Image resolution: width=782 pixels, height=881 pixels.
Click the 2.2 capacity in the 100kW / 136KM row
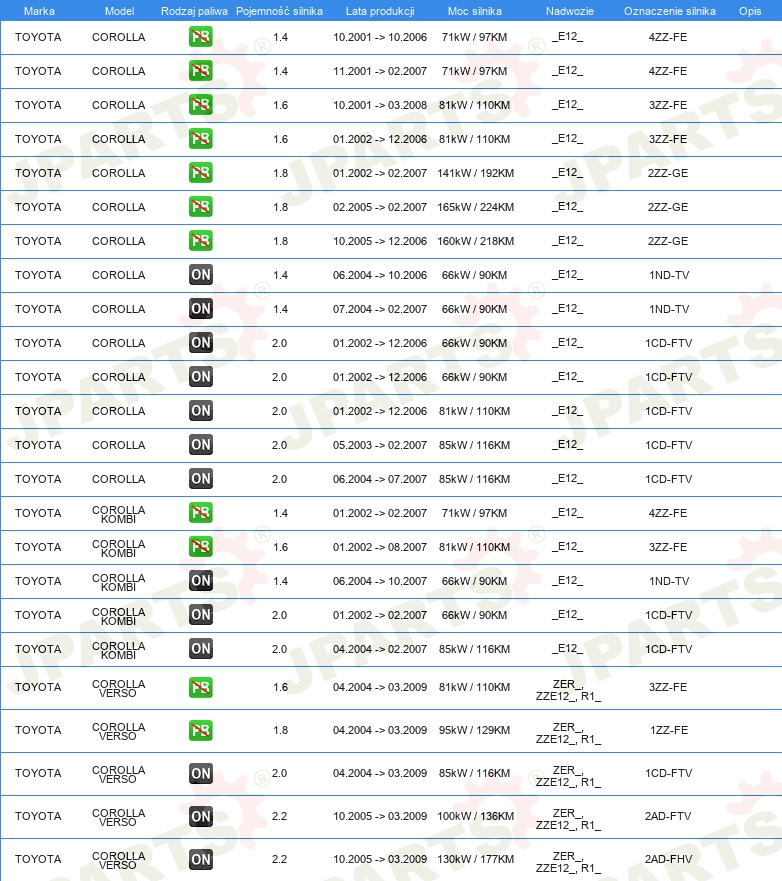pos(280,816)
